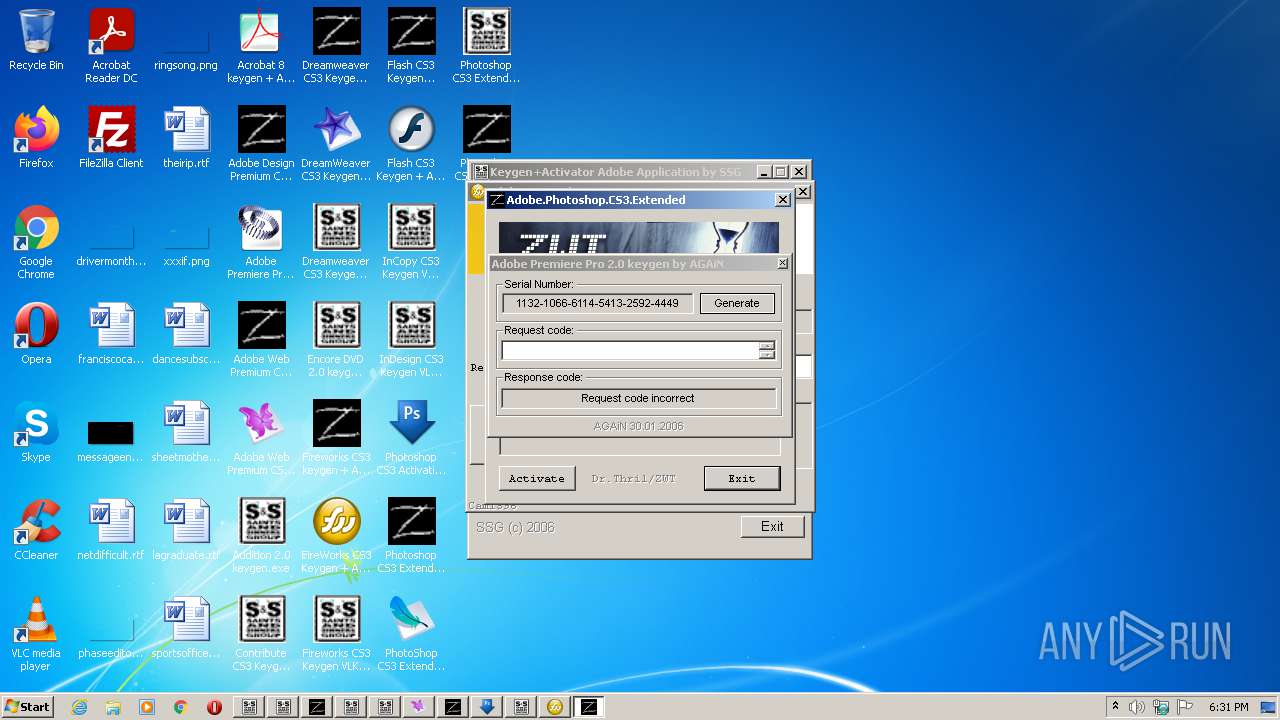Open Firefox from the desktop
Image resolution: width=1280 pixels, height=720 pixels.
pyautogui.click(x=36, y=138)
